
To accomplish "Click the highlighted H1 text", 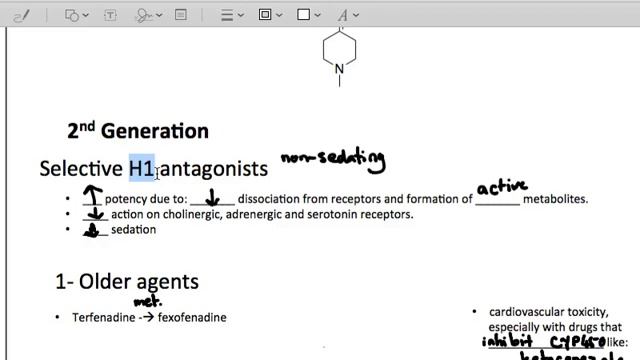I will (x=142, y=168).
